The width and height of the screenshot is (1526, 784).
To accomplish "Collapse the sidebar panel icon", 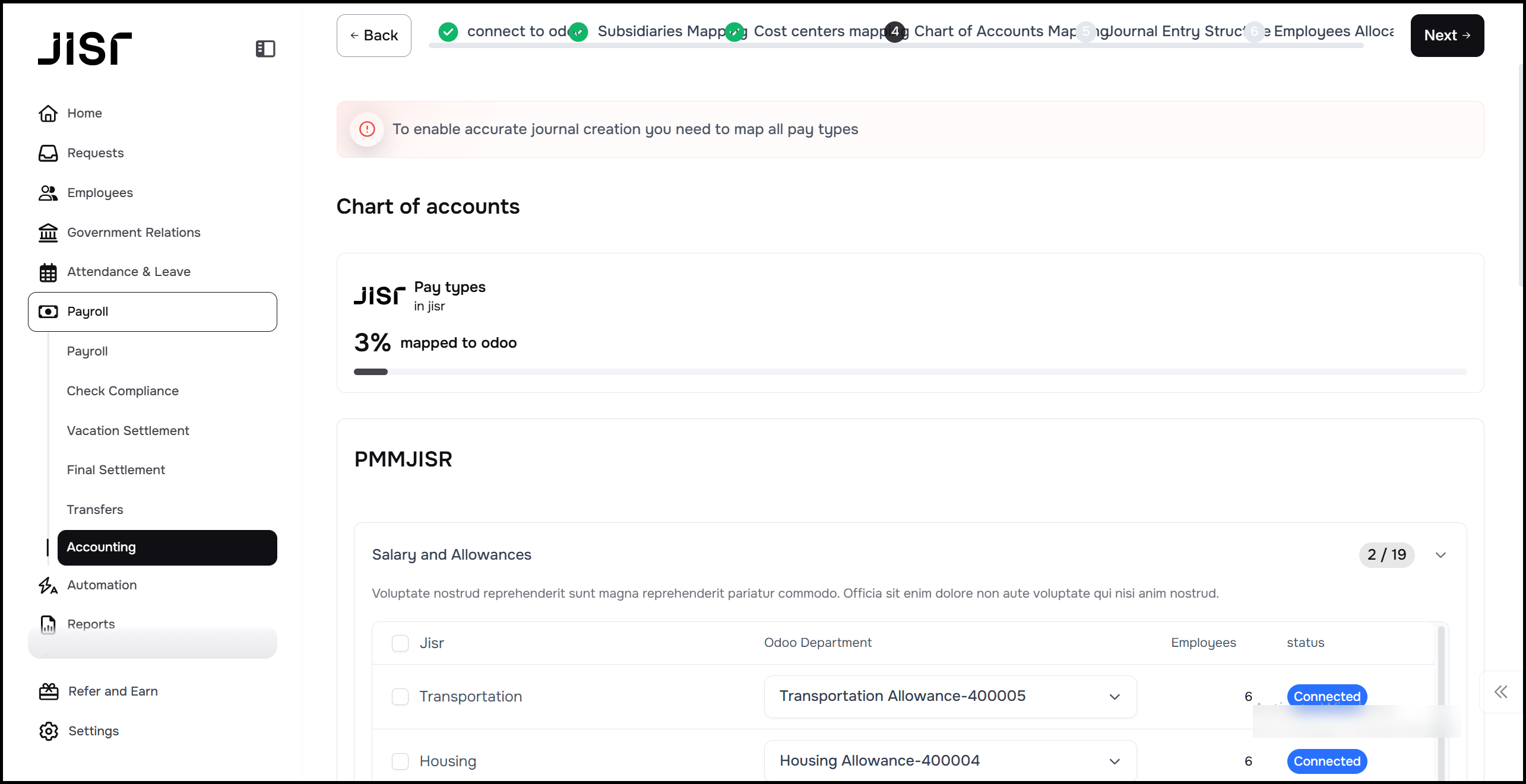I will (265, 49).
